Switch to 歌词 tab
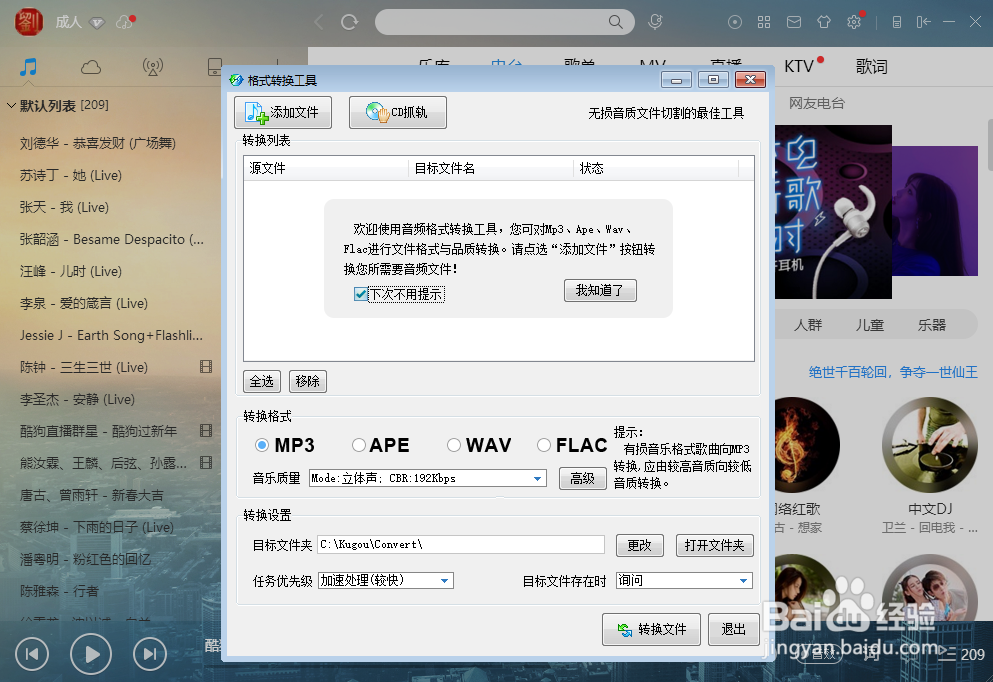The image size is (993, 682). click(x=871, y=66)
